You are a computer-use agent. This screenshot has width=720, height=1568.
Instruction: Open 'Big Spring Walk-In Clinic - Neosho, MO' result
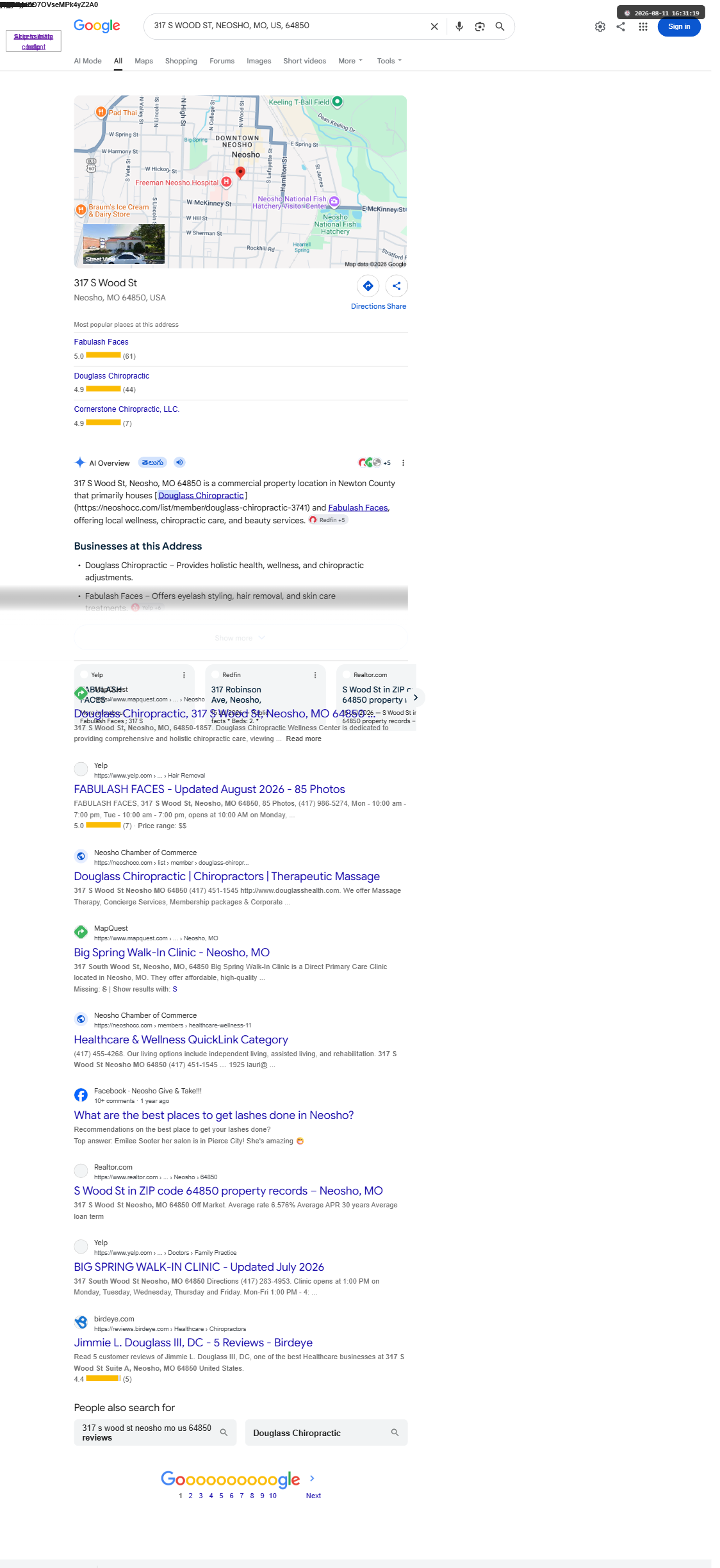172,952
